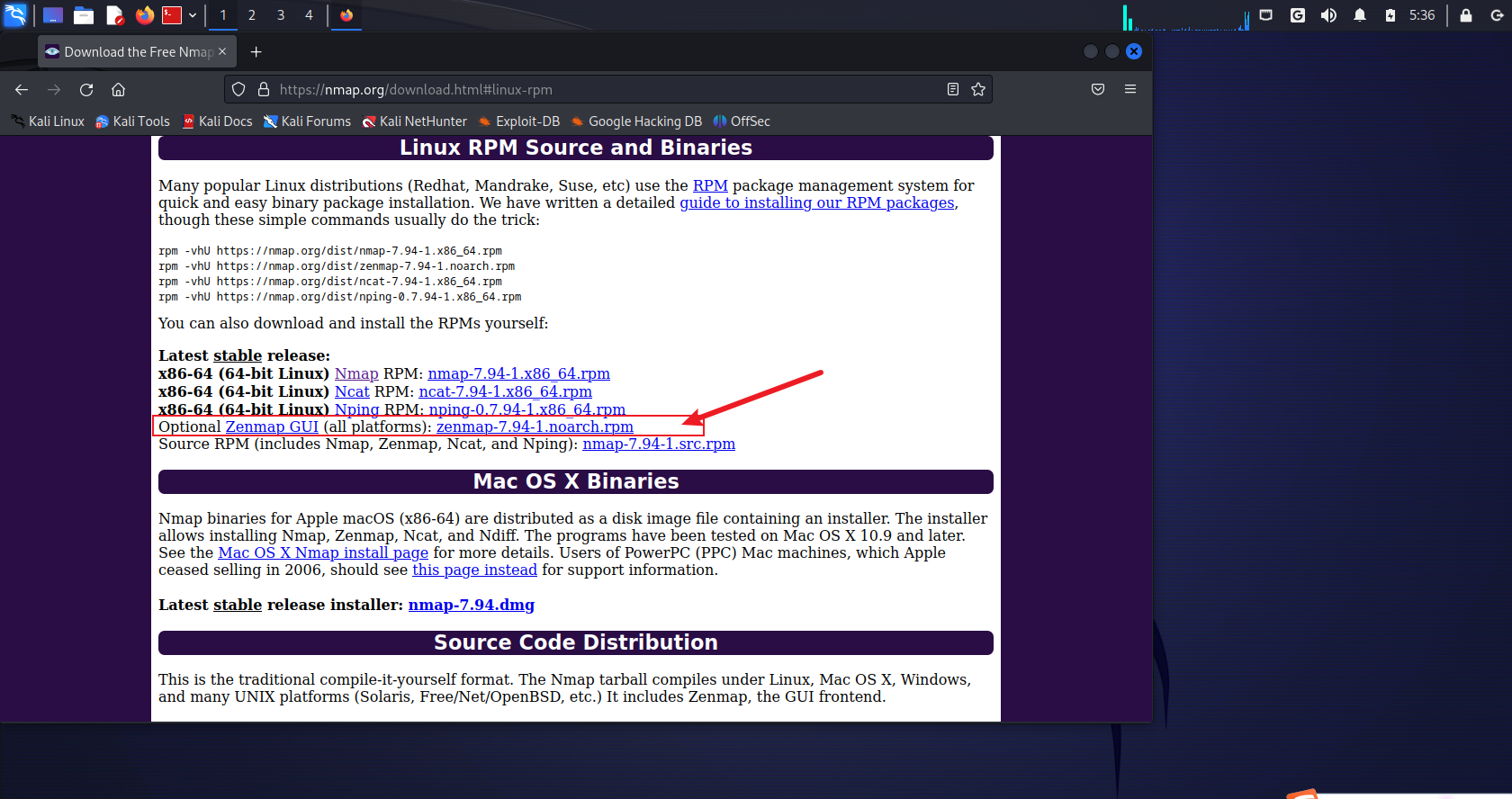
Task: Download ncat-7.94-1.x86_64.rpm
Action: coord(506,391)
